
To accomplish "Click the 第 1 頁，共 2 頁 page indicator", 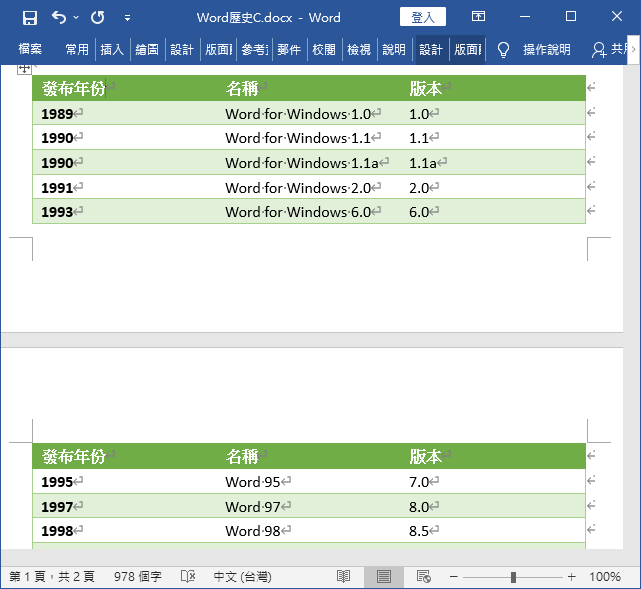I will pyautogui.click(x=52, y=577).
